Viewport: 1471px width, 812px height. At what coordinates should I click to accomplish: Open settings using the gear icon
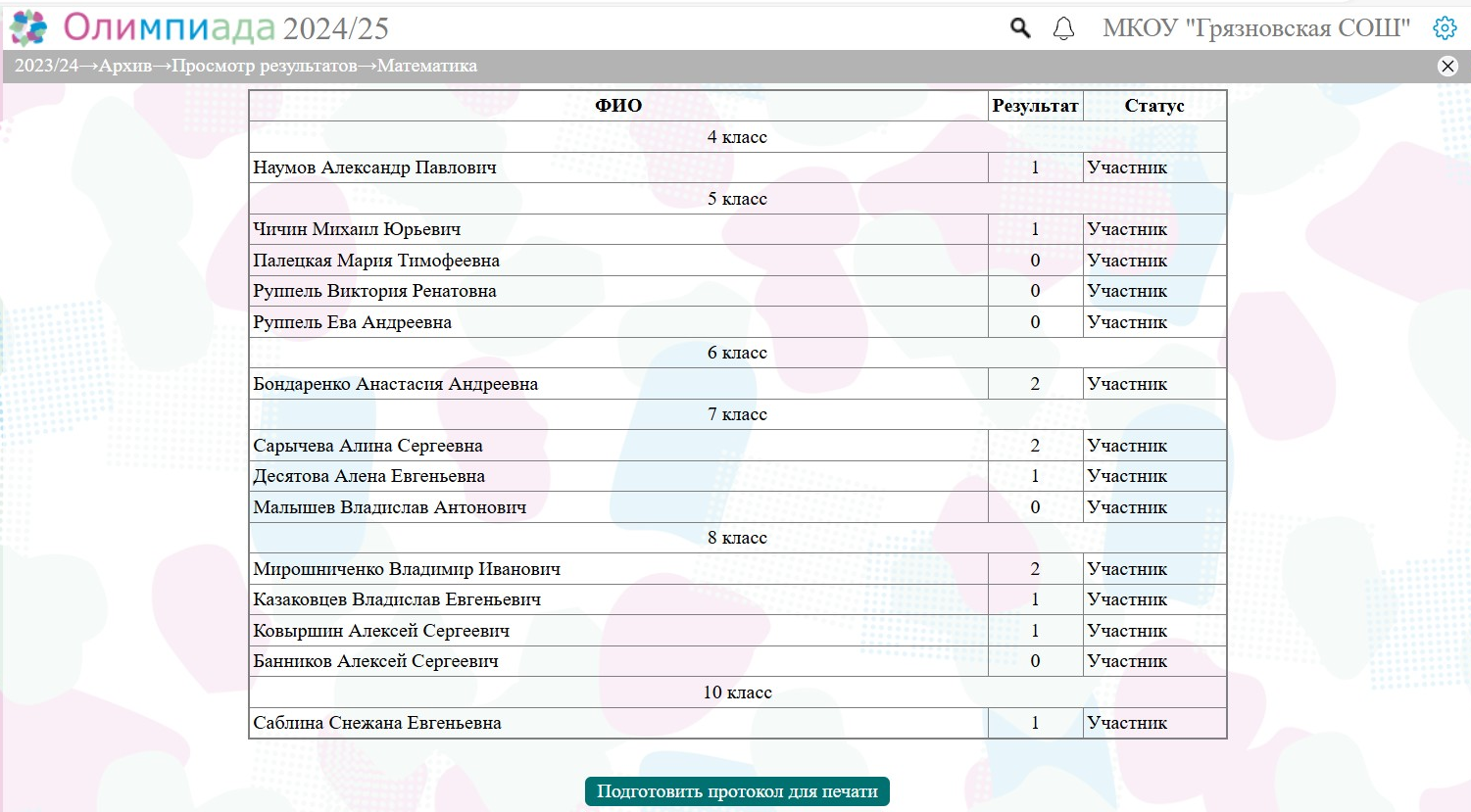click(1445, 28)
